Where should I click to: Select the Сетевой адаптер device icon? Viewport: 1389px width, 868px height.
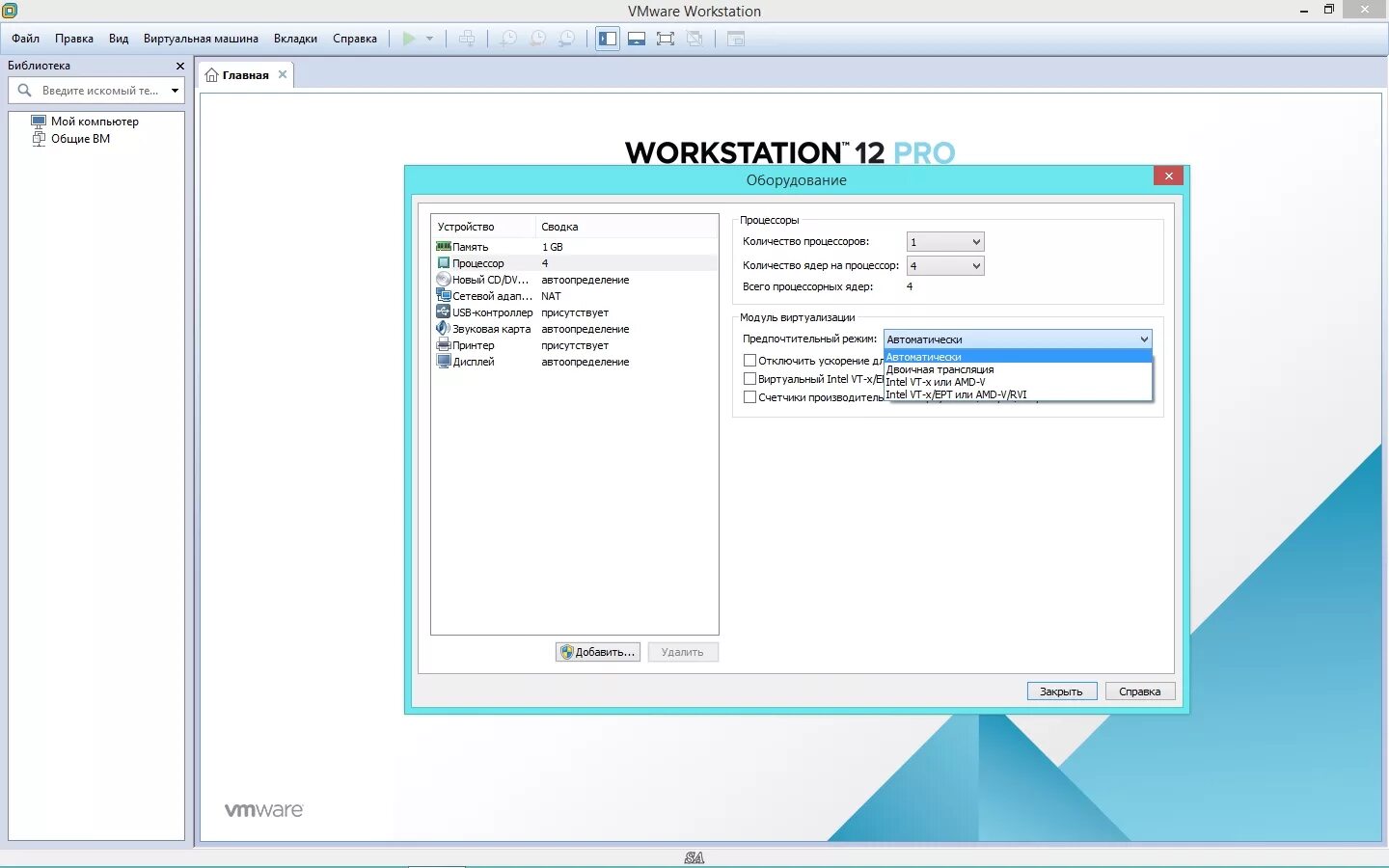444,296
